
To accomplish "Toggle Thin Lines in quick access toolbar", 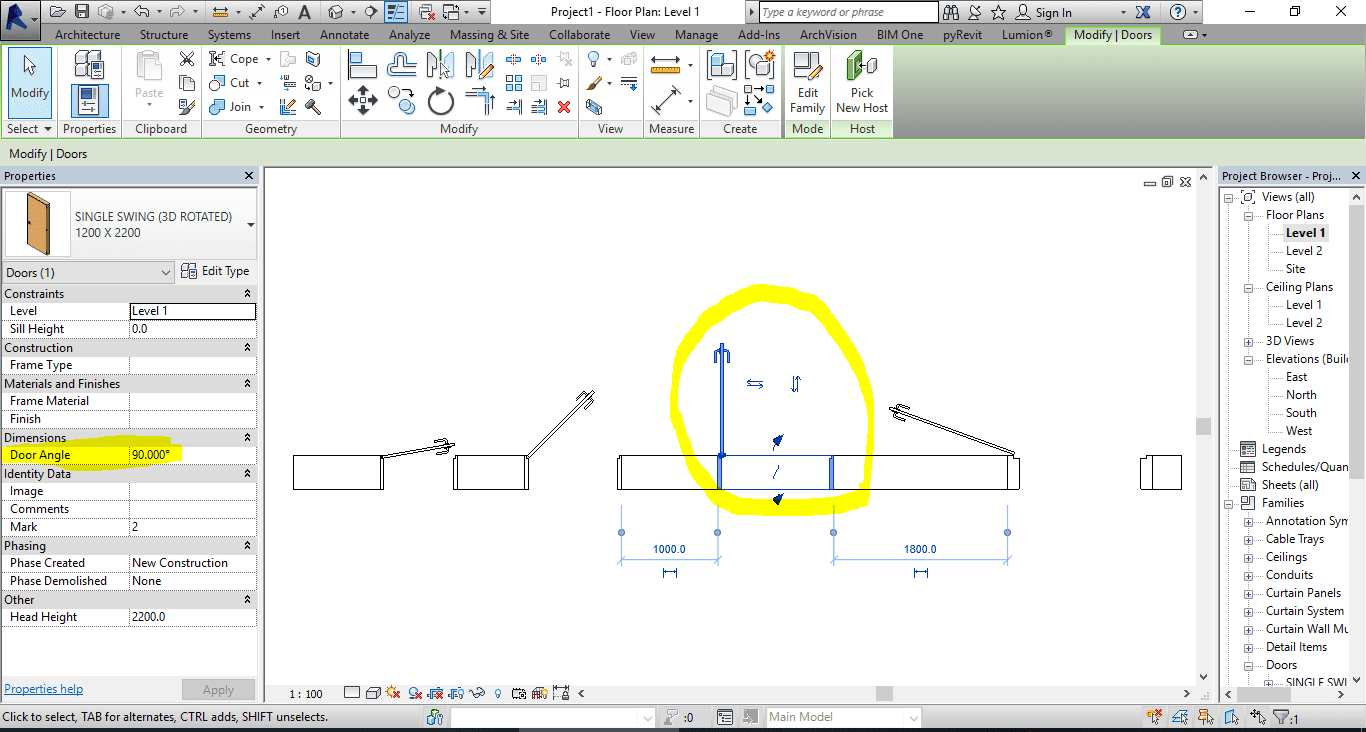I will (x=396, y=12).
